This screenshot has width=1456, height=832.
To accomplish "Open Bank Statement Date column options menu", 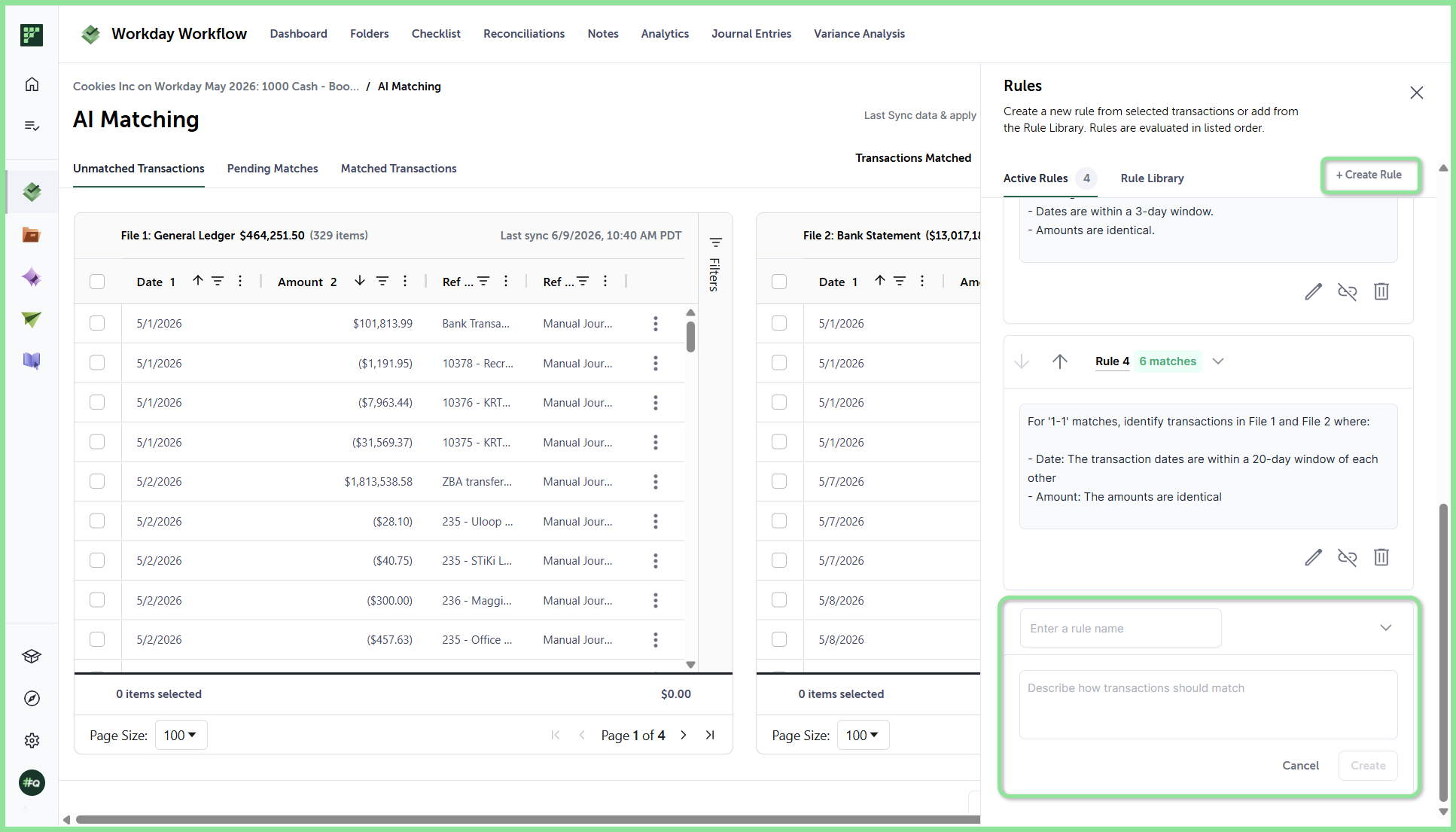I will [922, 281].
